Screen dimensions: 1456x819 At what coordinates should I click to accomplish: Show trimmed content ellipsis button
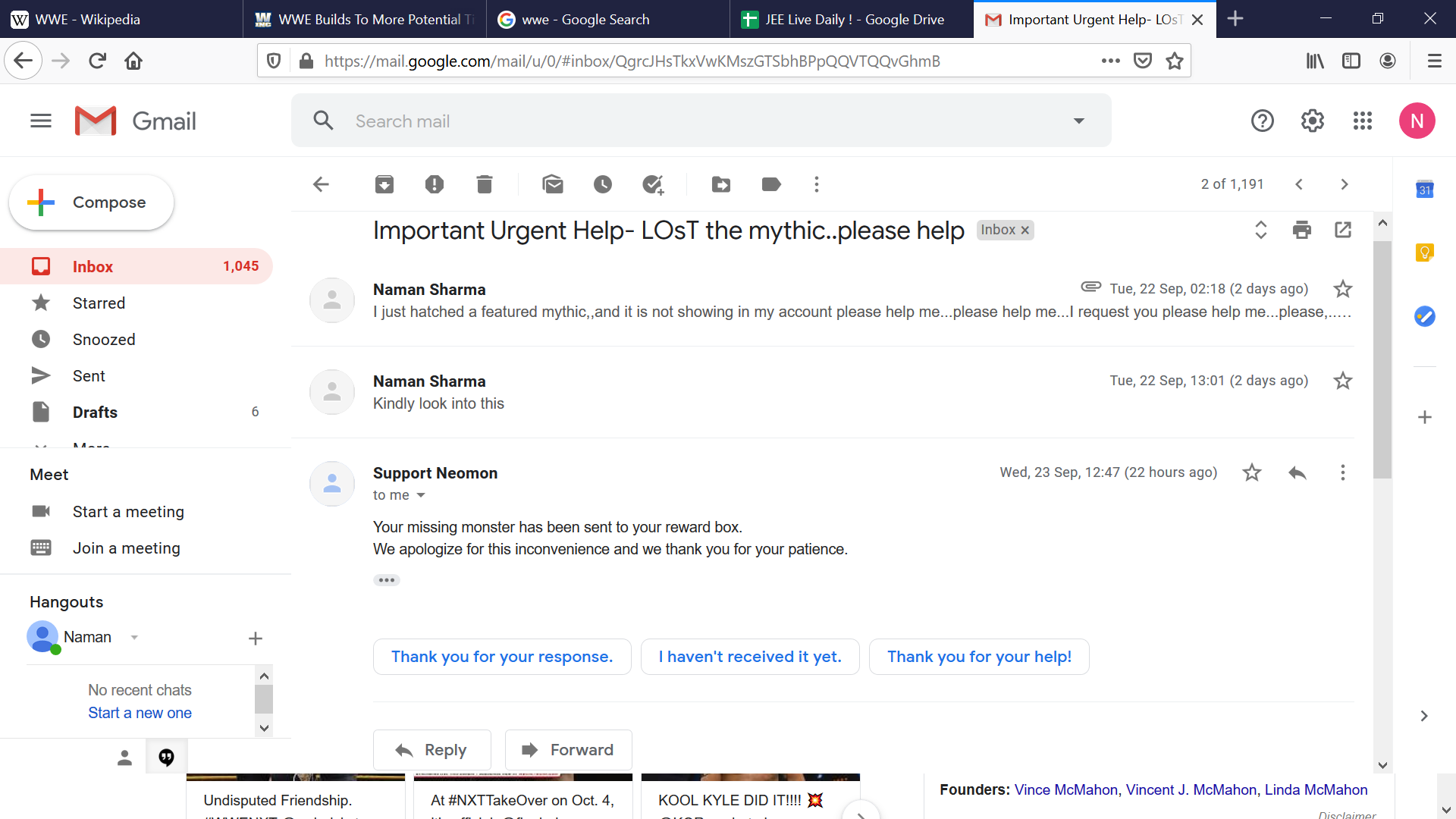387,580
